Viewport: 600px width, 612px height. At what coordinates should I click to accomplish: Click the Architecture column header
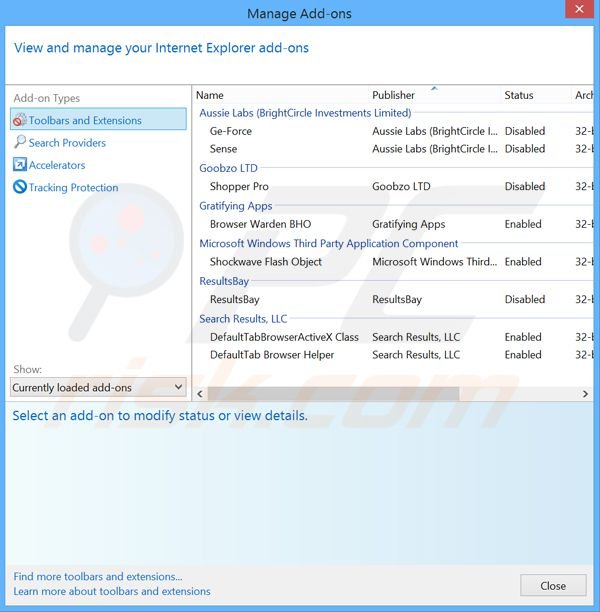click(583, 95)
